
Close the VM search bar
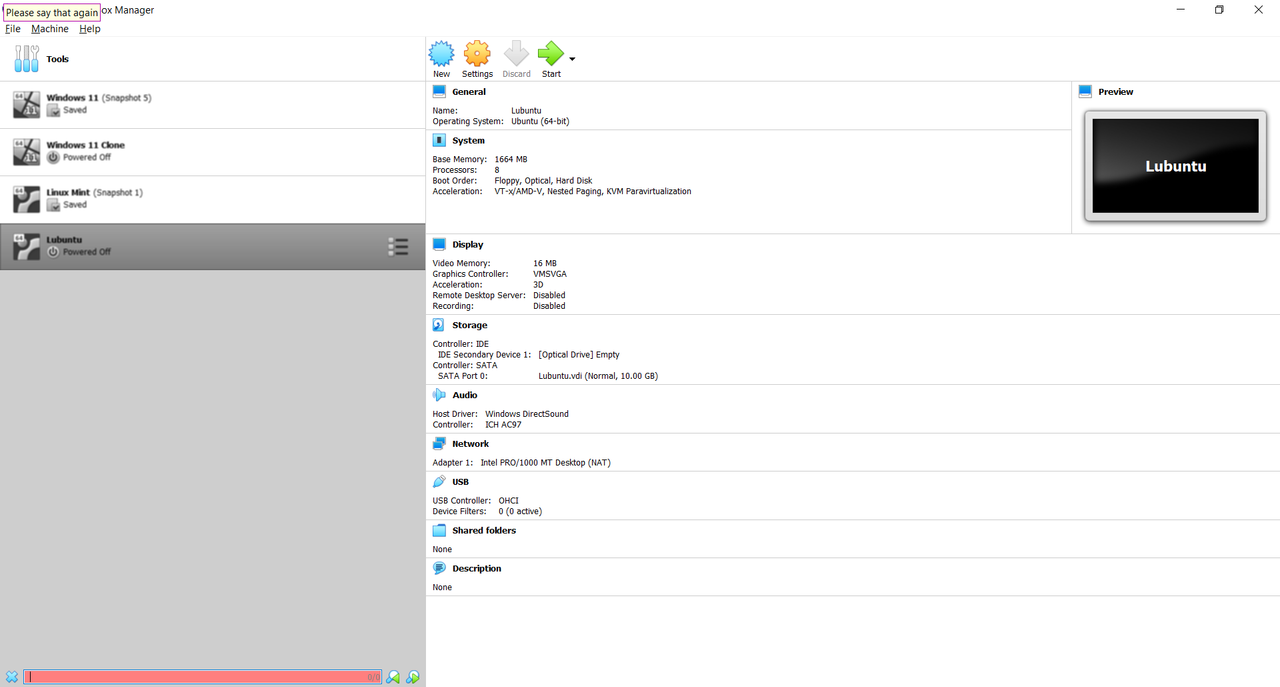(12, 677)
